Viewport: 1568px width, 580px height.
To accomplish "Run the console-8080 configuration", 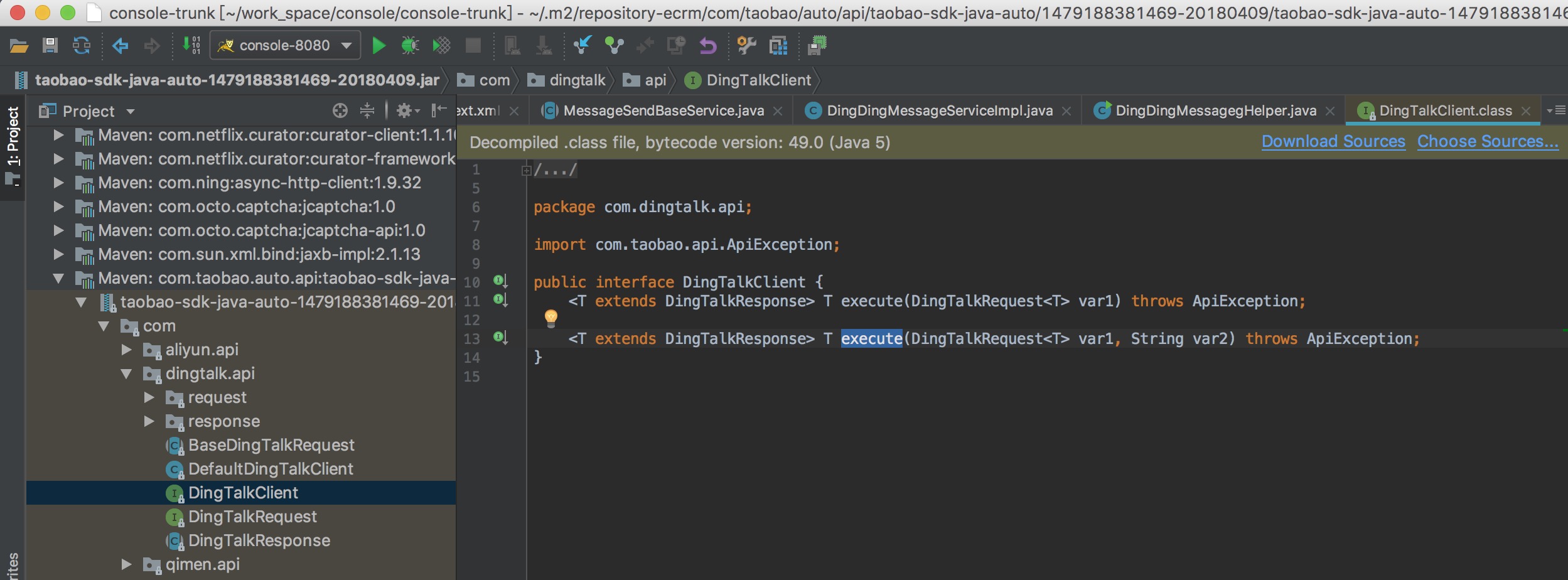I will (x=379, y=45).
